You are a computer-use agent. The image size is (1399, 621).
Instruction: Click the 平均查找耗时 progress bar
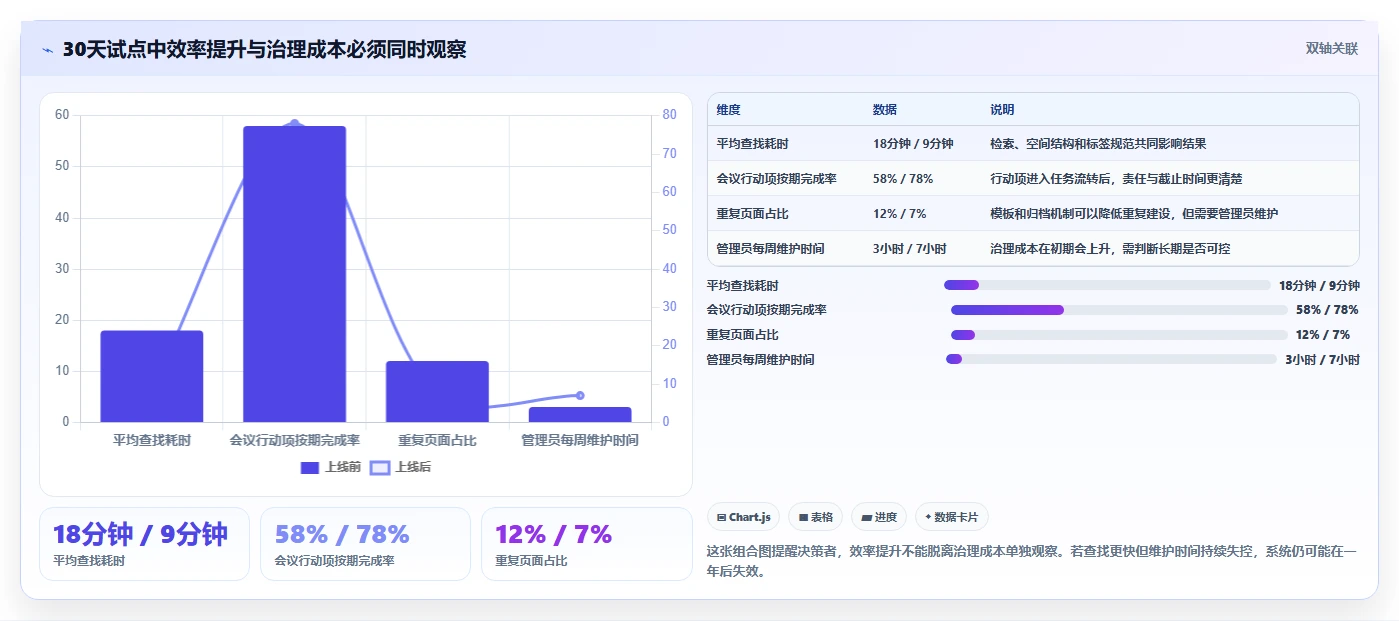click(x=1107, y=285)
